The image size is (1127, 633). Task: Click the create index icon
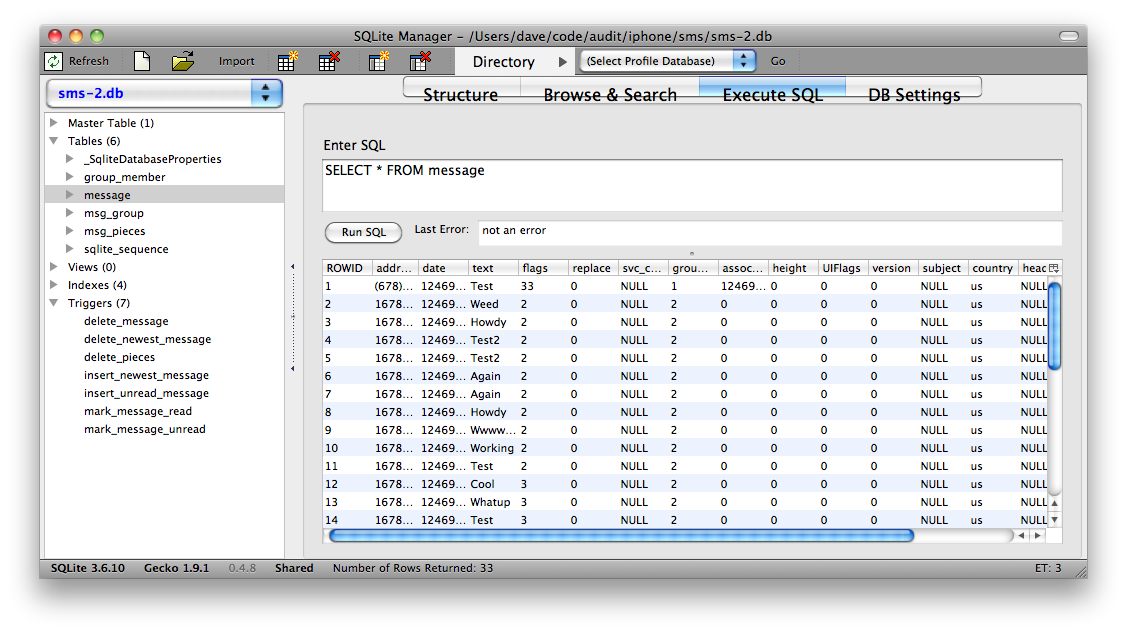click(x=378, y=61)
